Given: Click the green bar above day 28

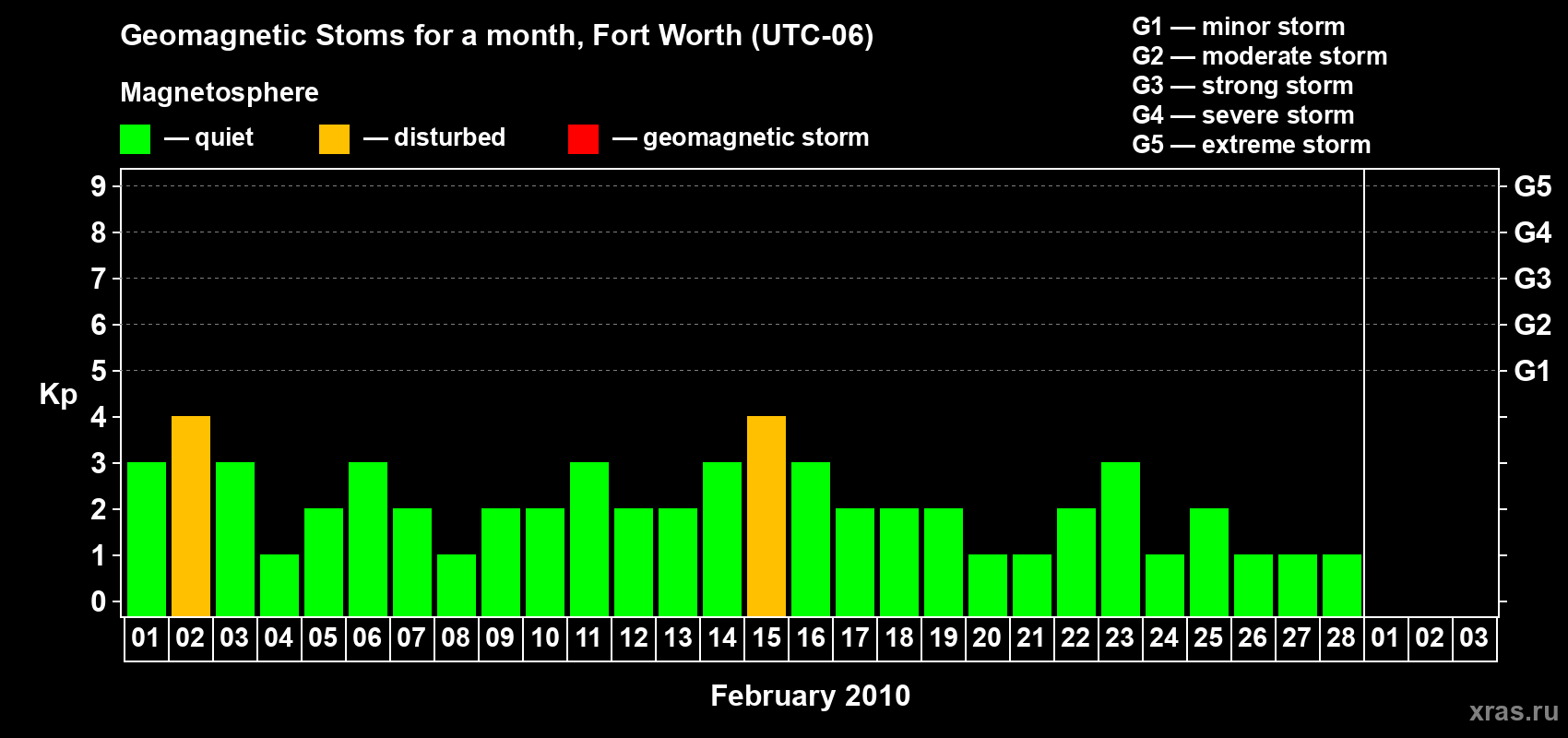Looking at the screenshot, I should [1342, 585].
